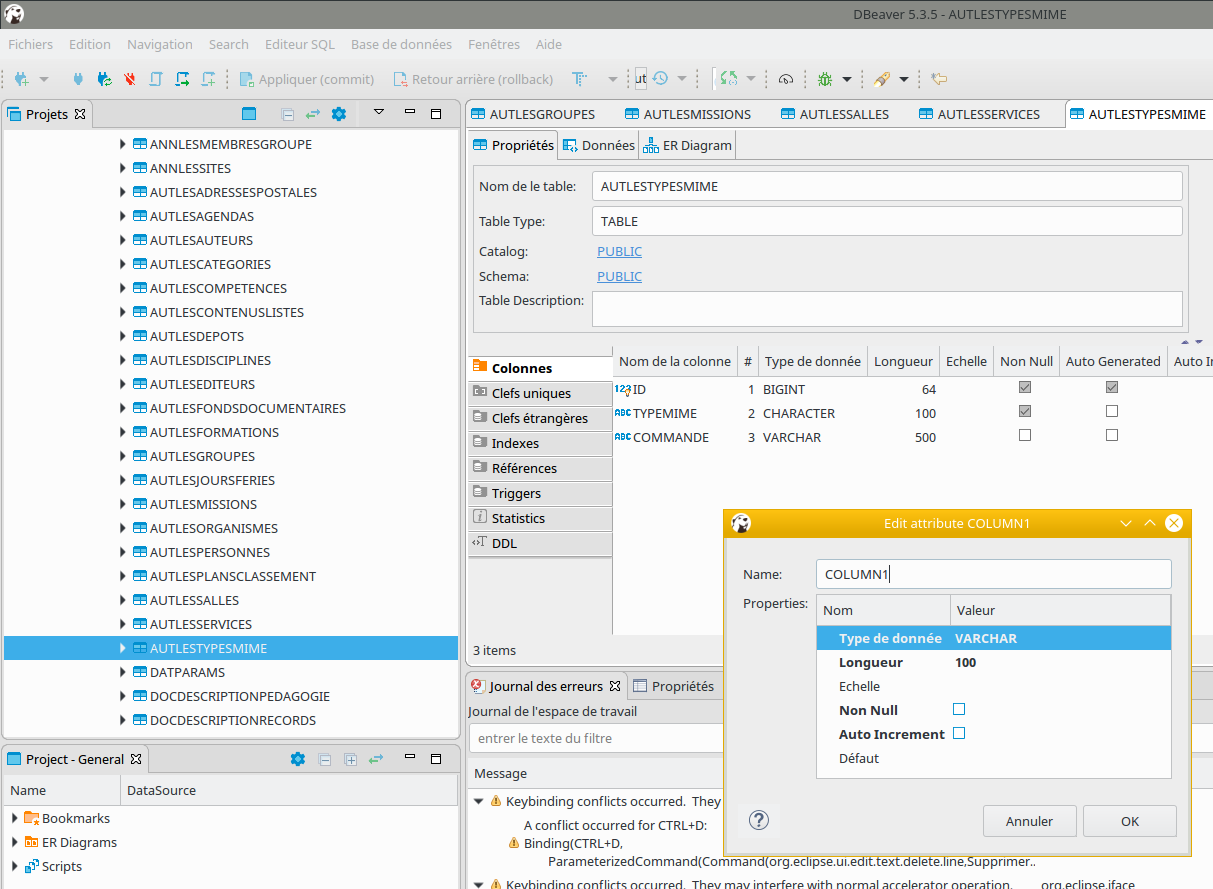This screenshot has height=889, width=1213.
Task: Open the link with editor icon
Action: point(312,114)
